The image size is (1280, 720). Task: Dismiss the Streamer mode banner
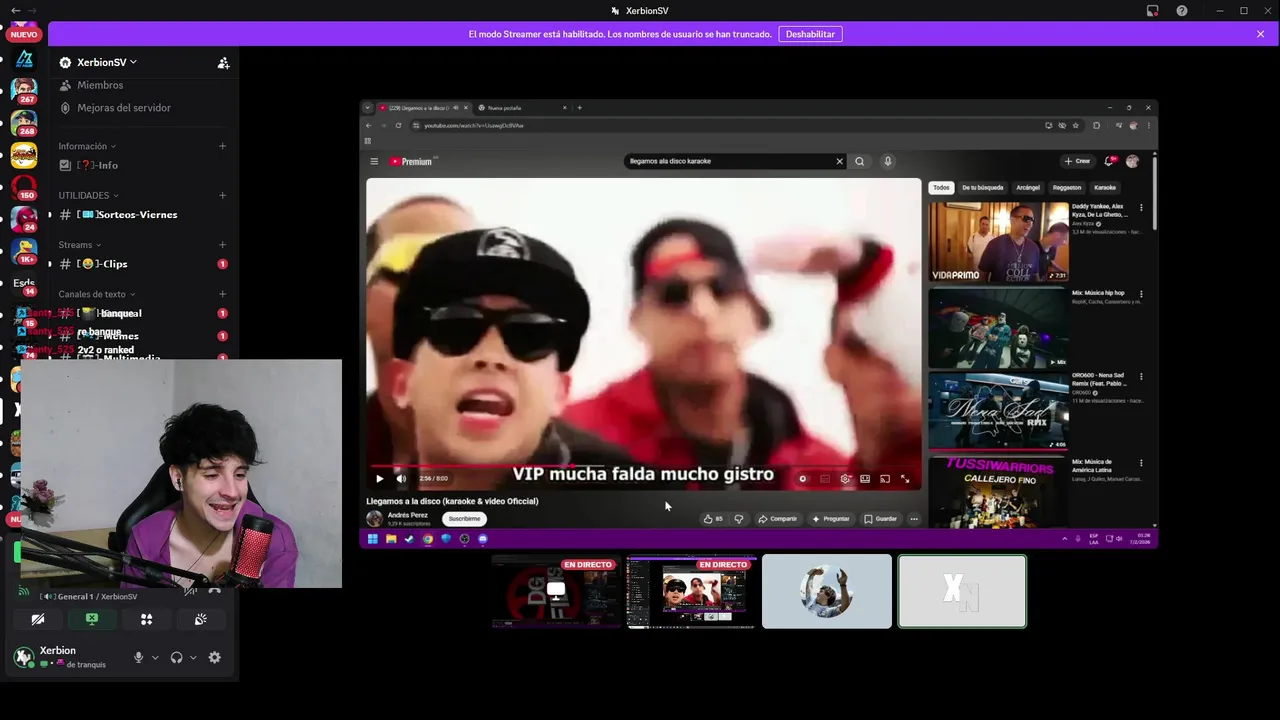point(1260,34)
